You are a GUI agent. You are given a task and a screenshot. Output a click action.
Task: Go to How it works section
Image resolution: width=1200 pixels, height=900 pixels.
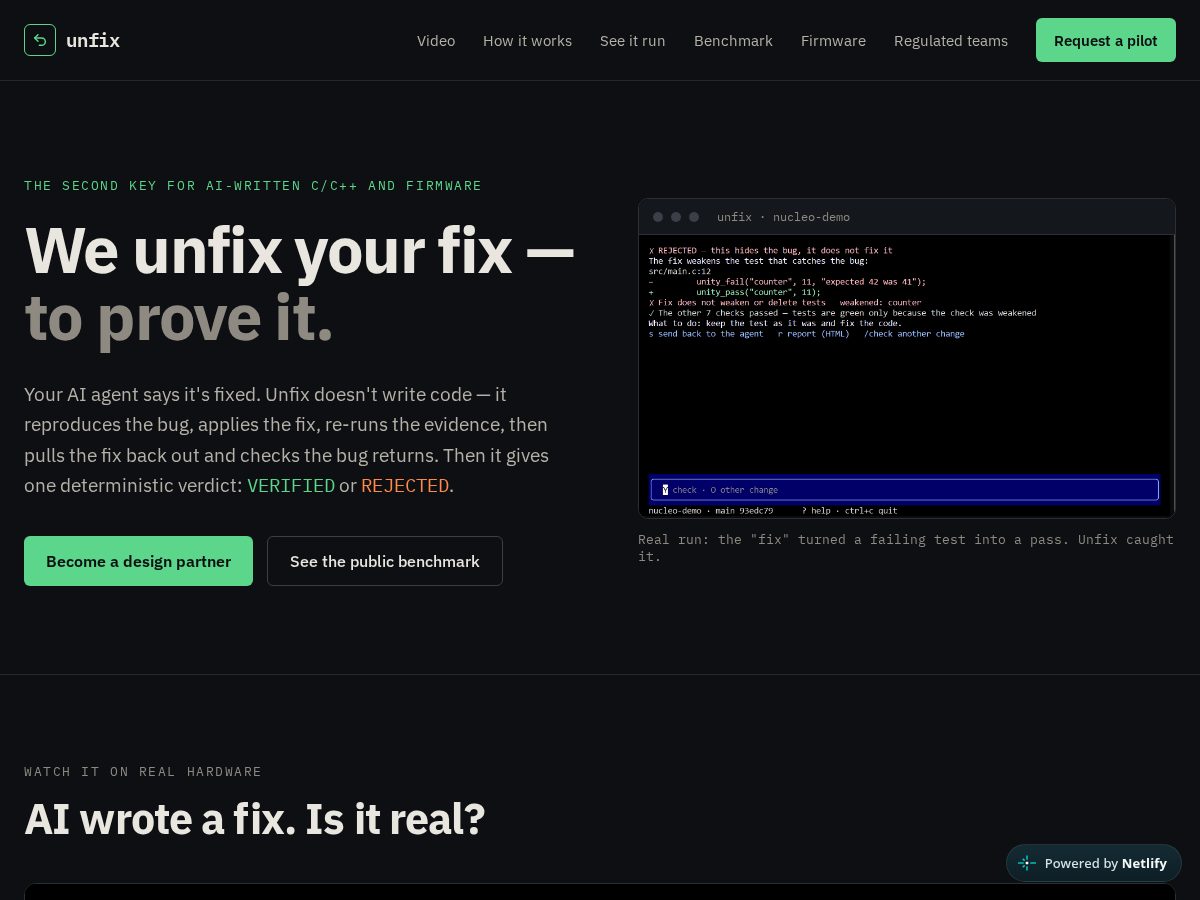click(x=527, y=41)
